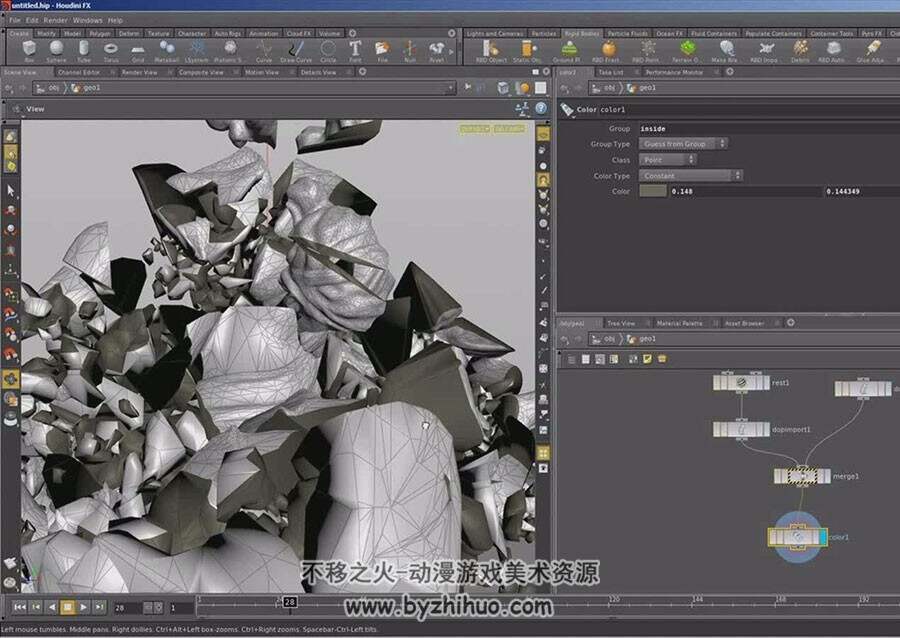Switch to the Particle Fluids shelf tab
The height and width of the screenshot is (638, 900).
coord(628,33)
